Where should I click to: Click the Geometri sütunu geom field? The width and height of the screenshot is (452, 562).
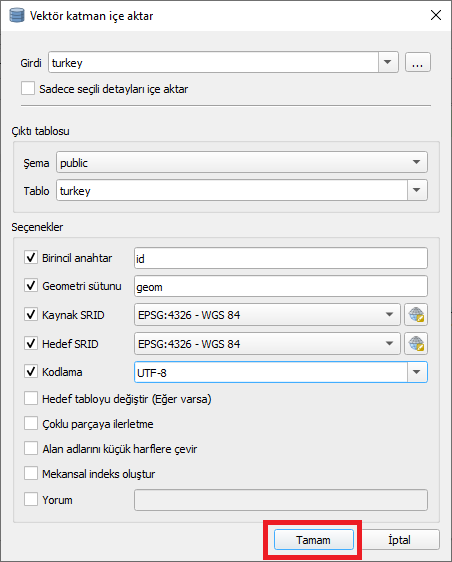click(x=281, y=286)
